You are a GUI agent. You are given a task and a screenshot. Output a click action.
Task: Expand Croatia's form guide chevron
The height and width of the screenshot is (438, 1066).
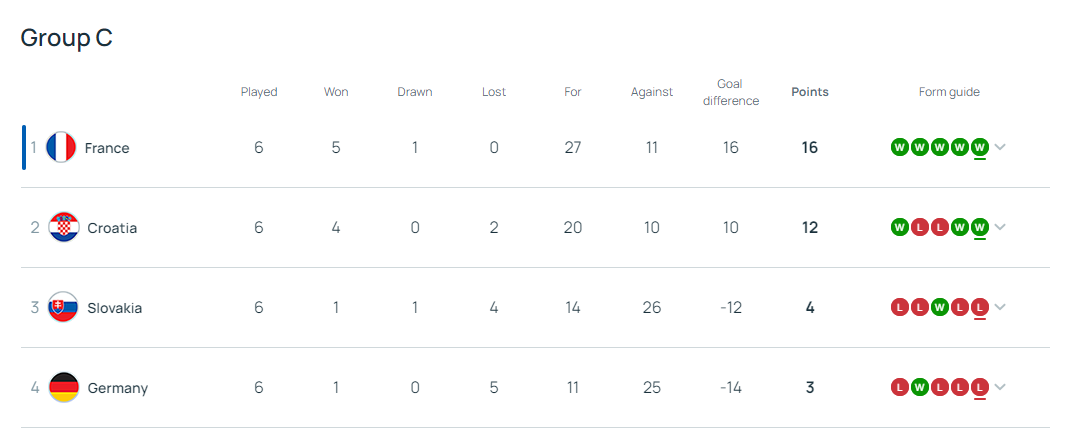(1000, 227)
